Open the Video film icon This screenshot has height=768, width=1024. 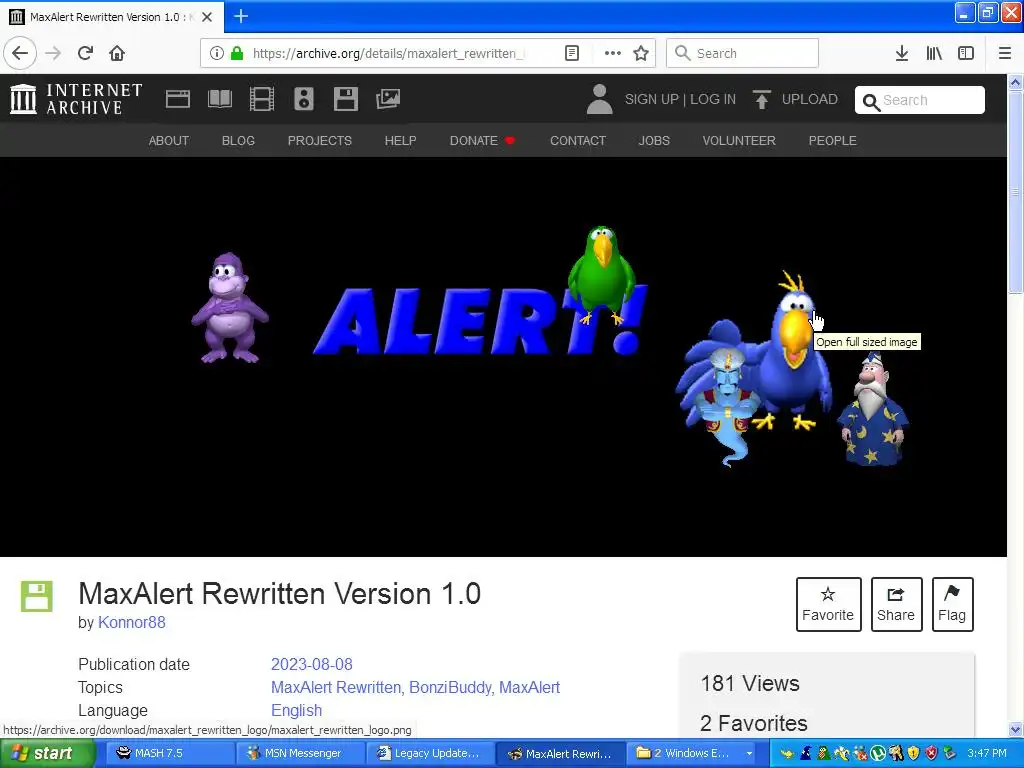[262, 99]
